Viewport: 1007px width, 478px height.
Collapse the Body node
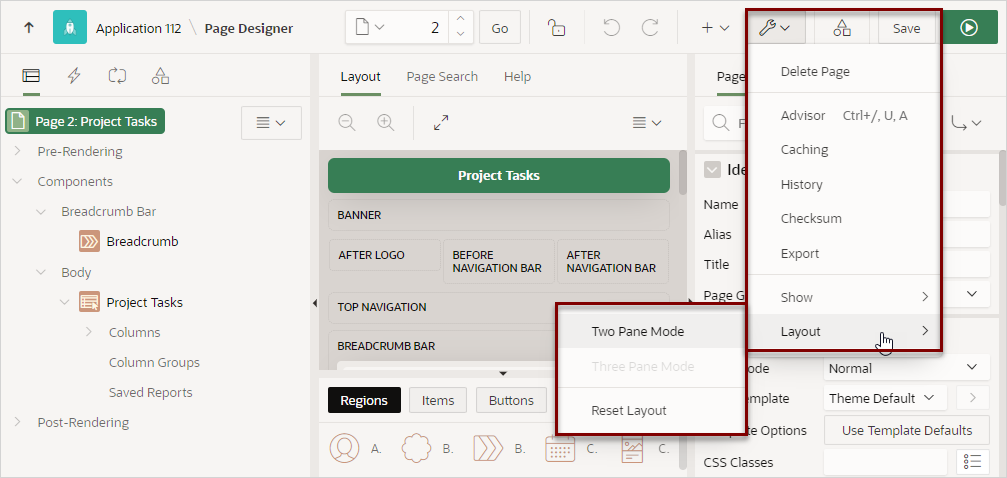[41, 272]
